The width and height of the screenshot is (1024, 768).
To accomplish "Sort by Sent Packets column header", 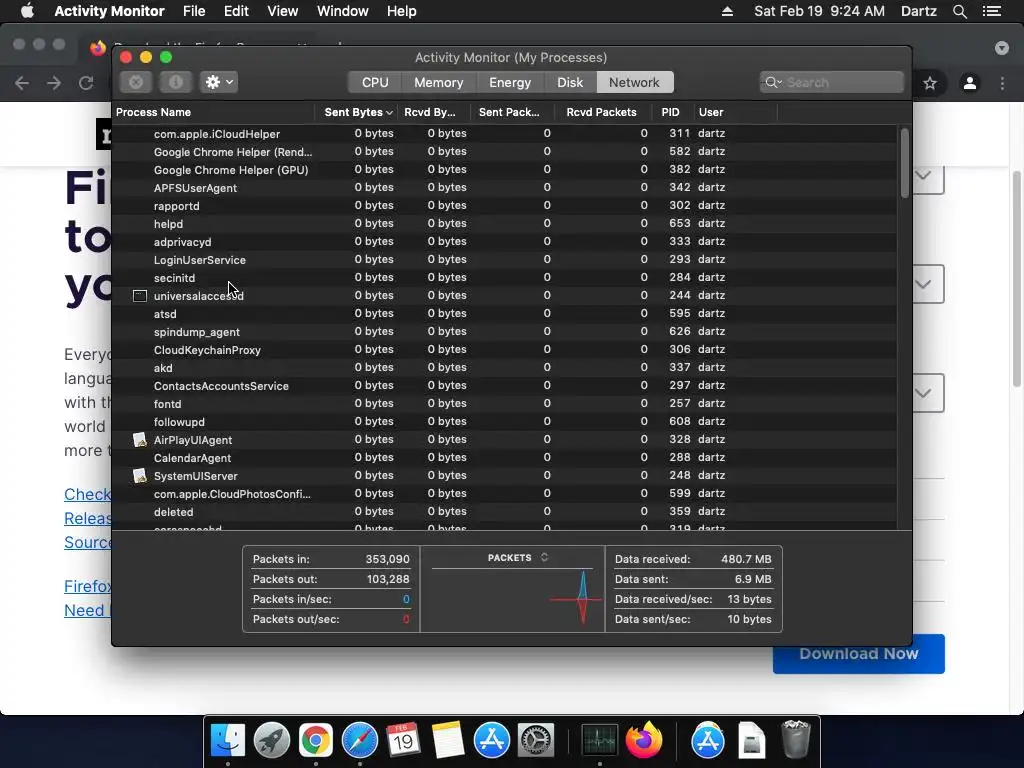I will [x=512, y=112].
